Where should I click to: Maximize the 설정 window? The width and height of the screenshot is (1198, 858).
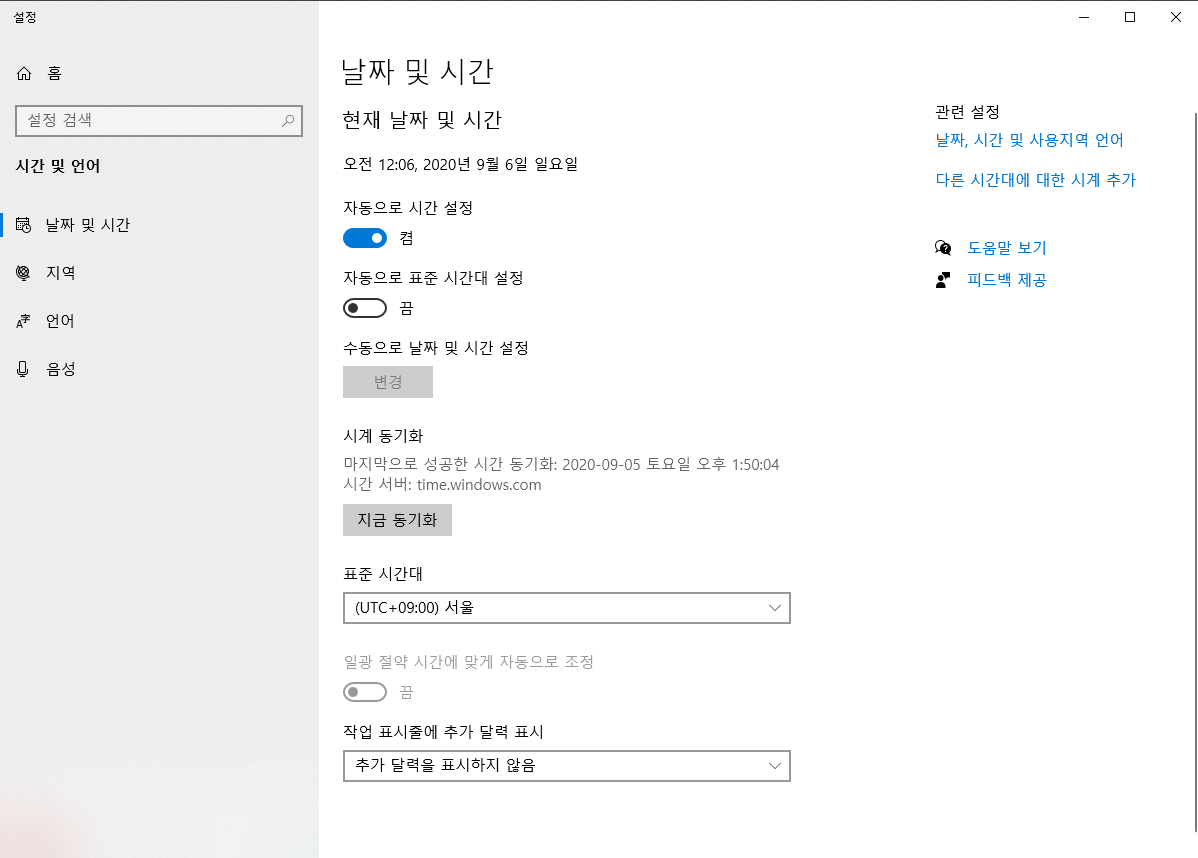pyautogui.click(x=1130, y=17)
